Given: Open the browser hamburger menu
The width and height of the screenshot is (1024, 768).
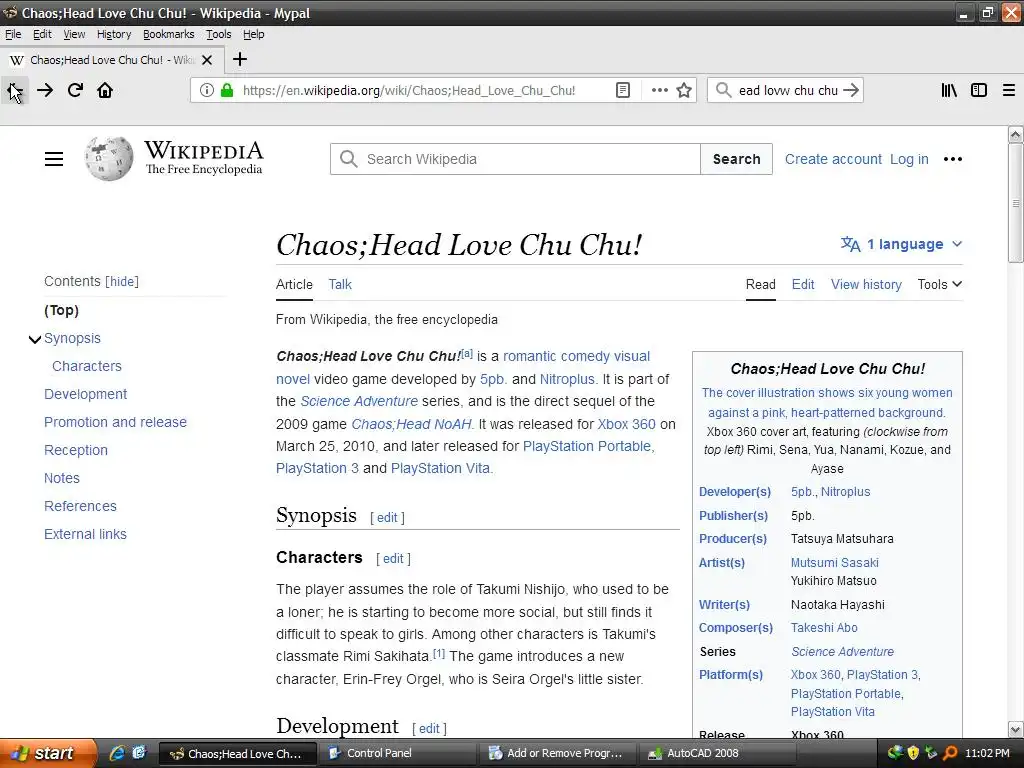Looking at the screenshot, I should tap(1009, 90).
